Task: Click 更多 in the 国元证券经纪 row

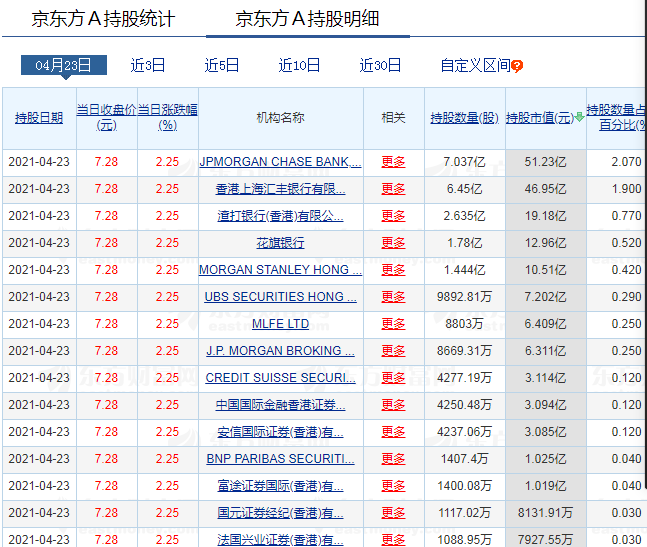Action: pyautogui.click(x=393, y=513)
